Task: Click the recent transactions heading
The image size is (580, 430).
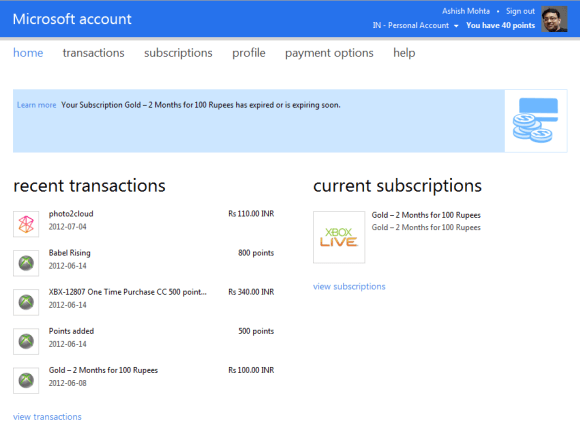Action: pos(90,186)
